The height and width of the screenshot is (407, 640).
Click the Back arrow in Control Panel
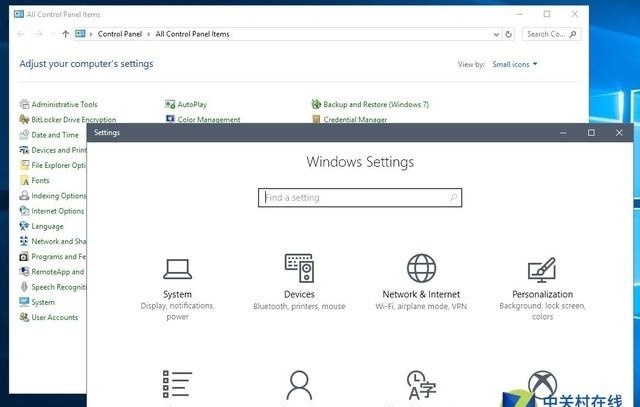click(x=21, y=34)
